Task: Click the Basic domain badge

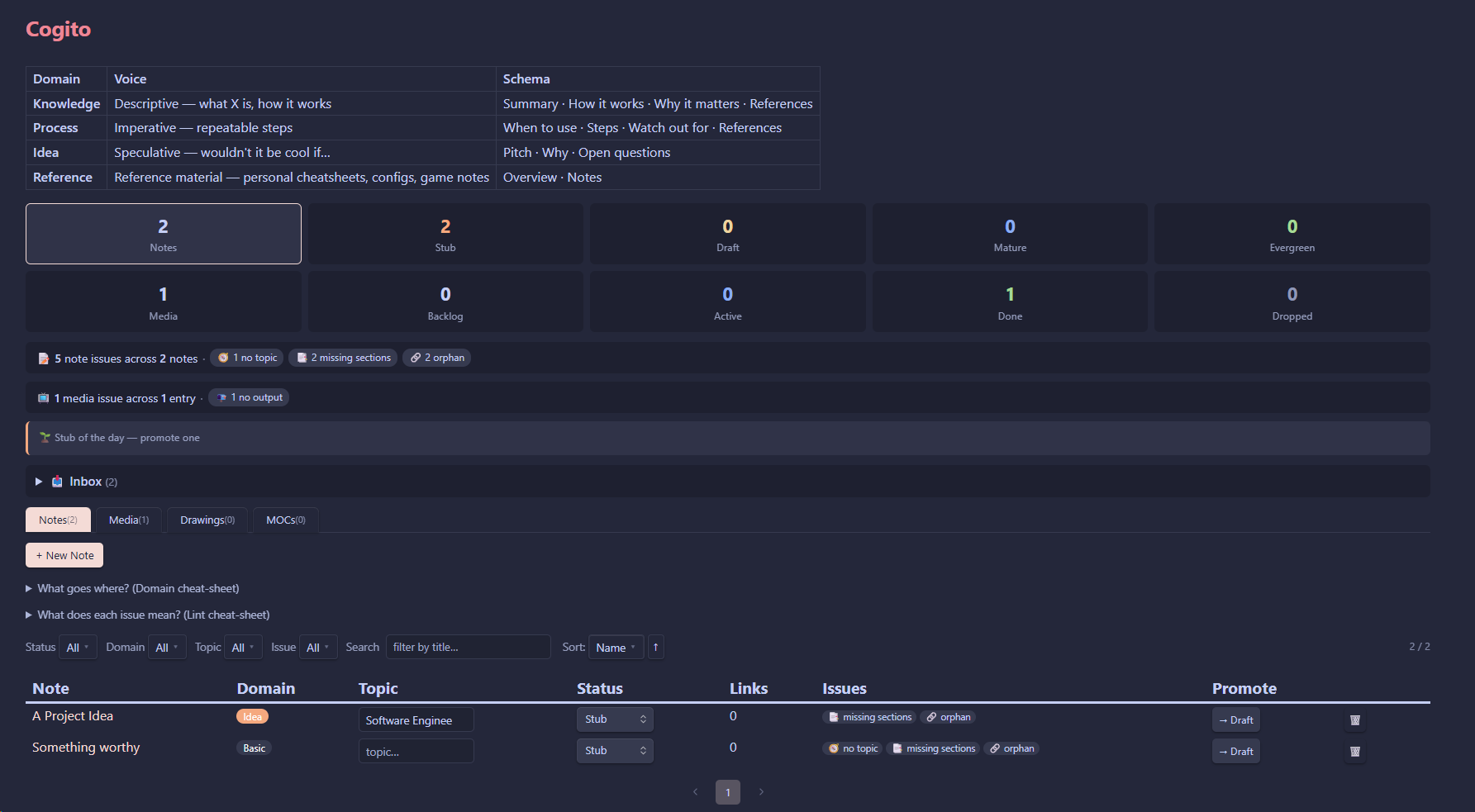Action: click(x=254, y=748)
